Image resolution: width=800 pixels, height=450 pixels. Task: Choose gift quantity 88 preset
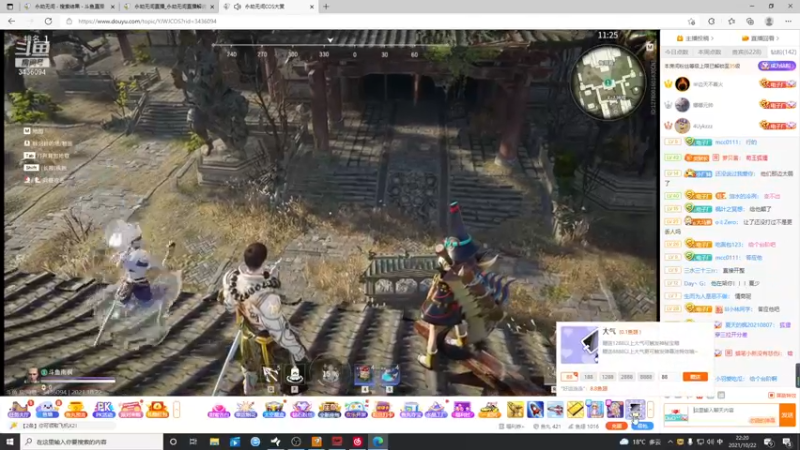pyautogui.click(x=569, y=377)
